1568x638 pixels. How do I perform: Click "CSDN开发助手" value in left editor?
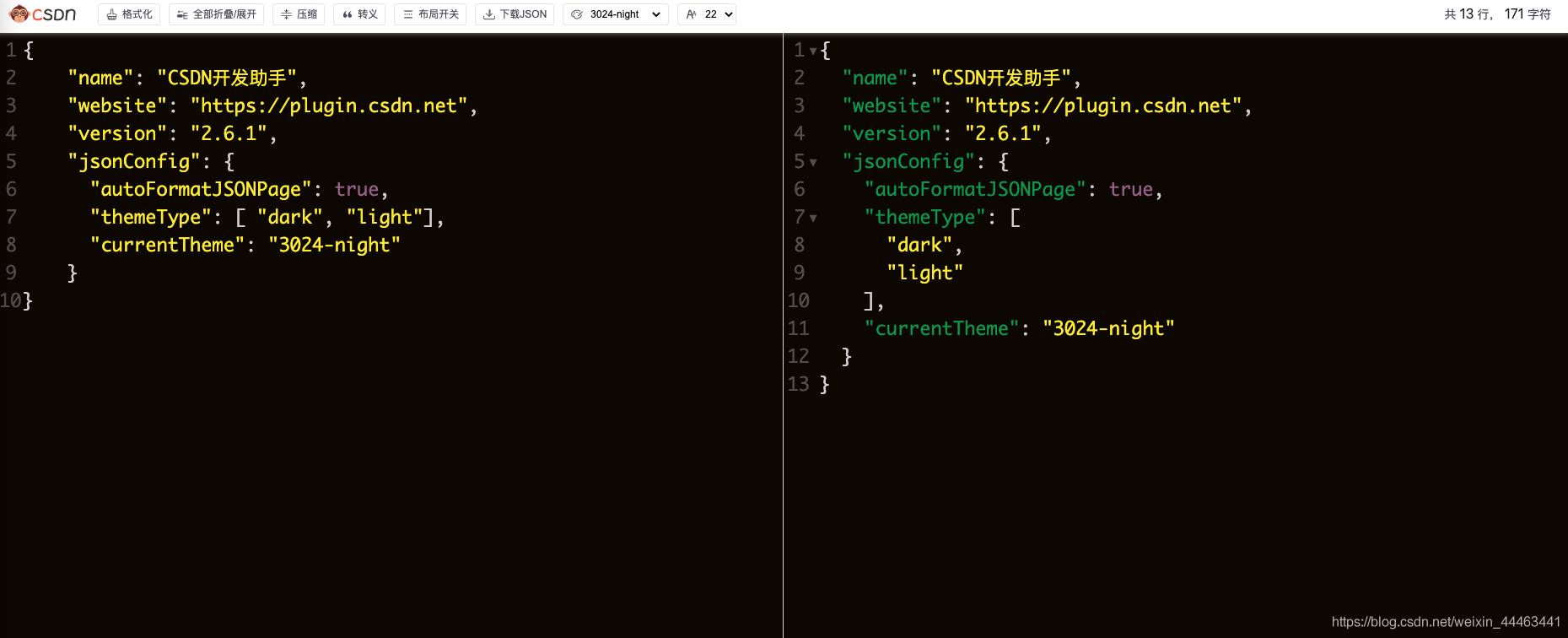coord(227,78)
